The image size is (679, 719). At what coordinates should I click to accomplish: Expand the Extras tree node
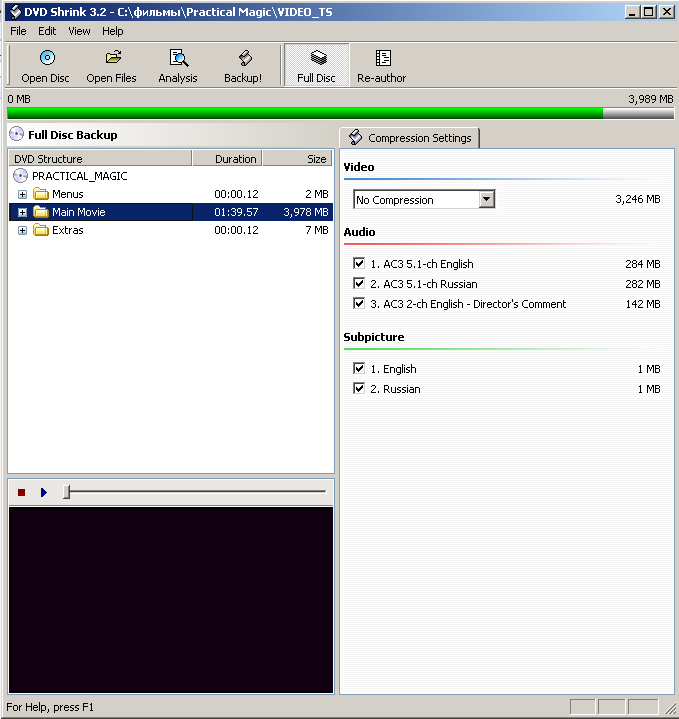(22, 230)
